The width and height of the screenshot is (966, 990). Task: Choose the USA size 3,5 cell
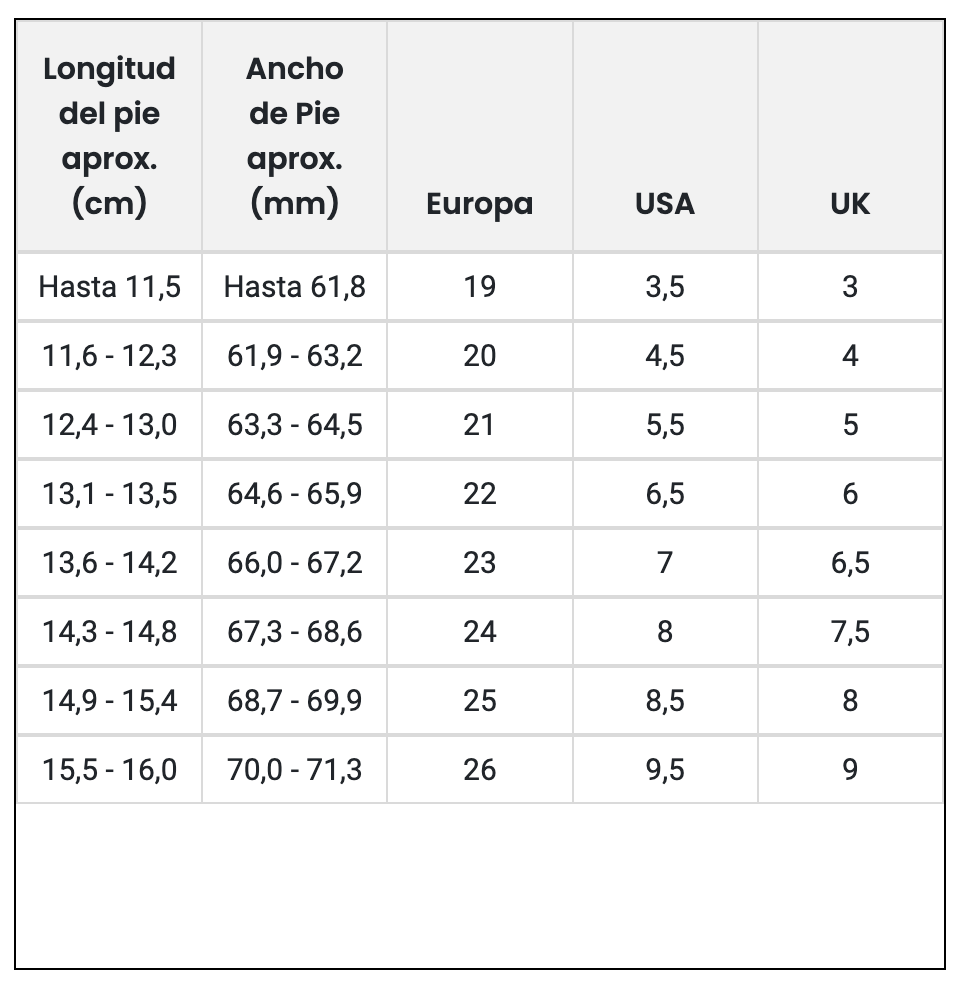[x=664, y=287]
